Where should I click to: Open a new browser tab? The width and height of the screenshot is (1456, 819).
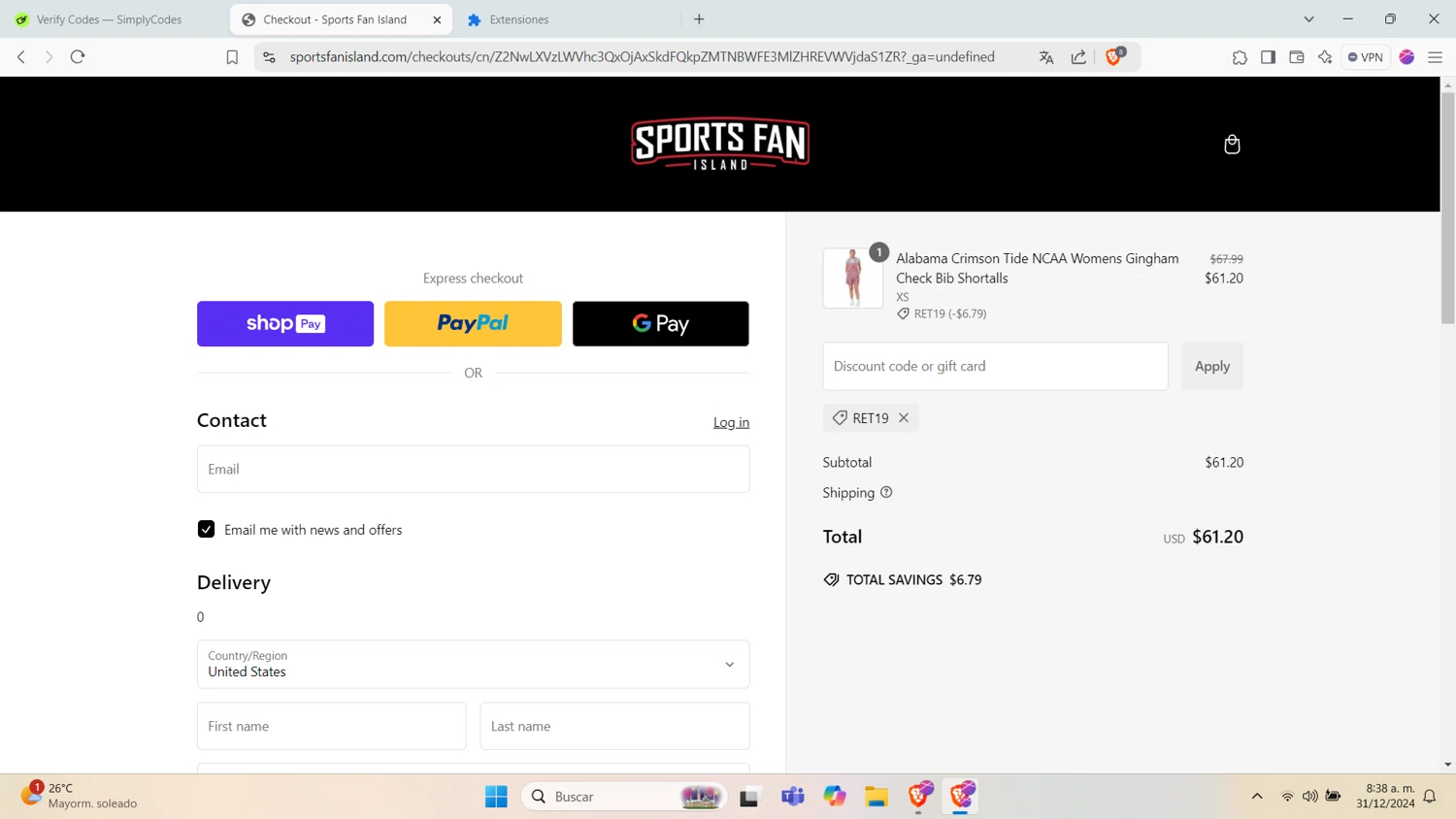[699, 19]
